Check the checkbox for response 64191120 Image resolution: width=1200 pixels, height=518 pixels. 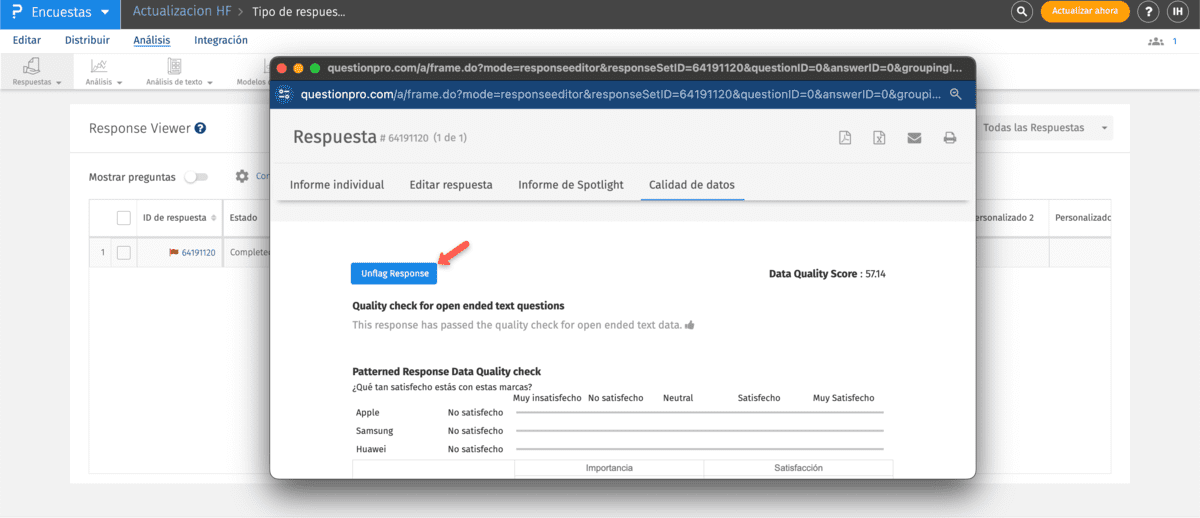pos(124,252)
